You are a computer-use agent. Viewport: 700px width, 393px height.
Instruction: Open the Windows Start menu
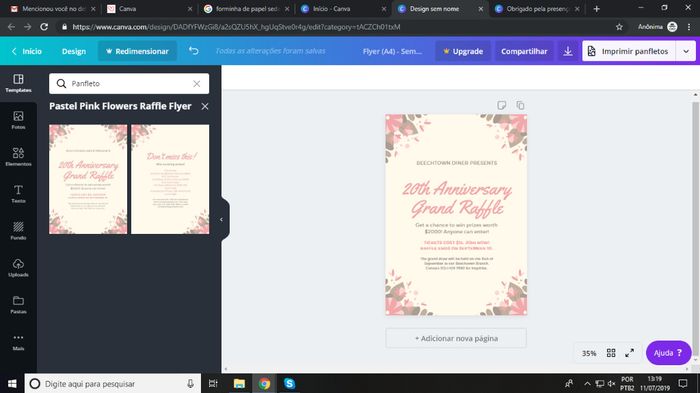12,383
